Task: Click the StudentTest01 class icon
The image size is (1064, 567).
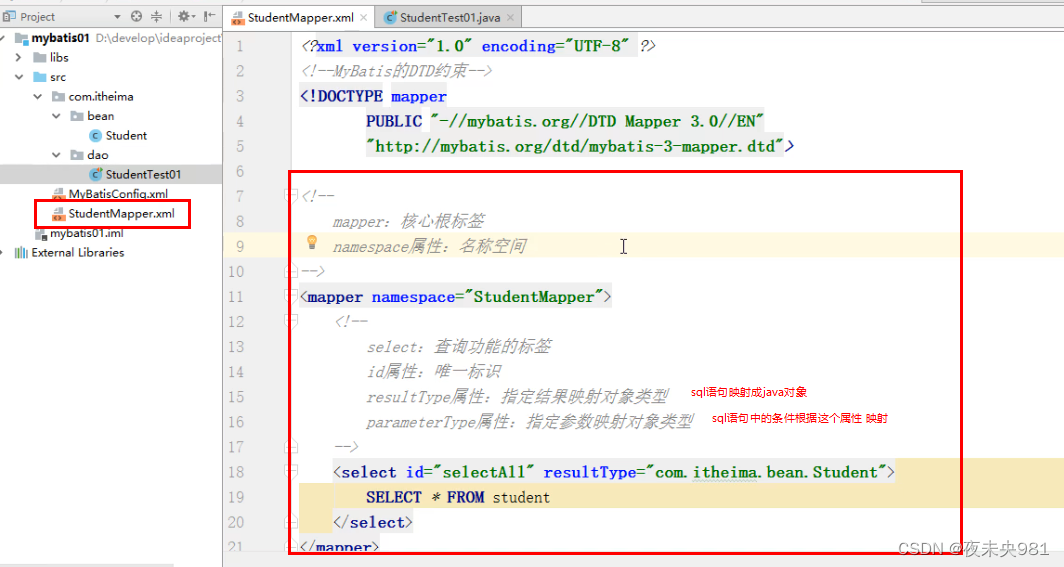Action: (x=96, y=175)
